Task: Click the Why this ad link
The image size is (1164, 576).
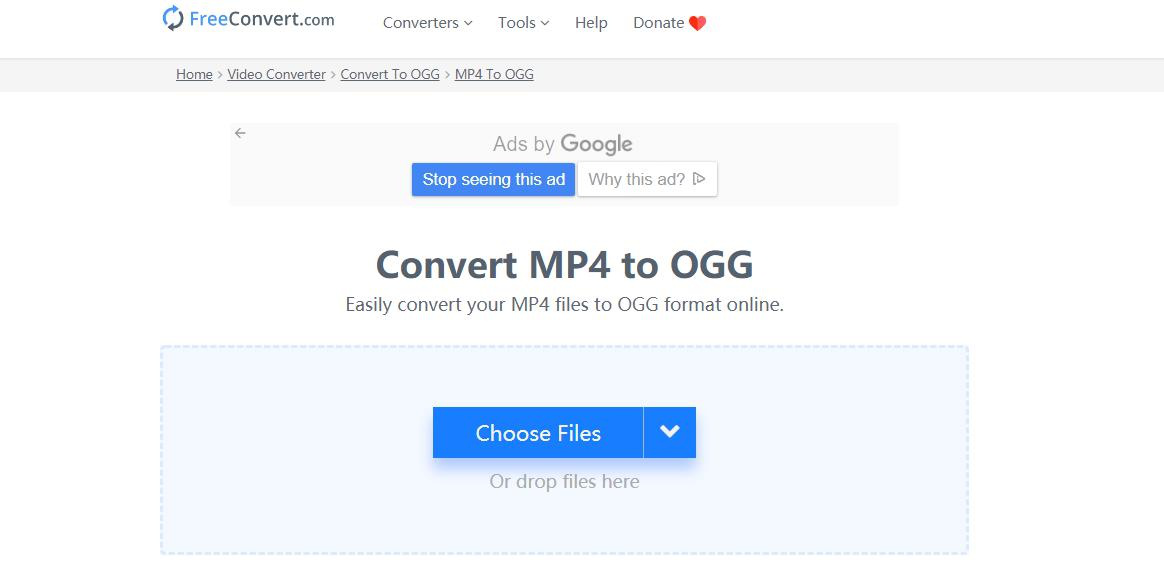Action: tap(638, 179)
